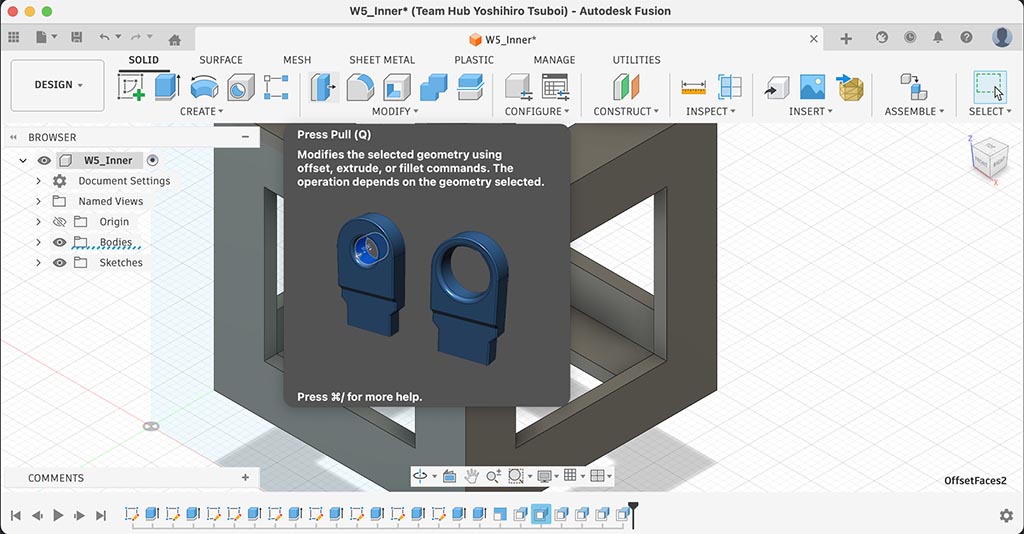
Task: Activate the Press Pull tool
Action: [x=323, y=87]
